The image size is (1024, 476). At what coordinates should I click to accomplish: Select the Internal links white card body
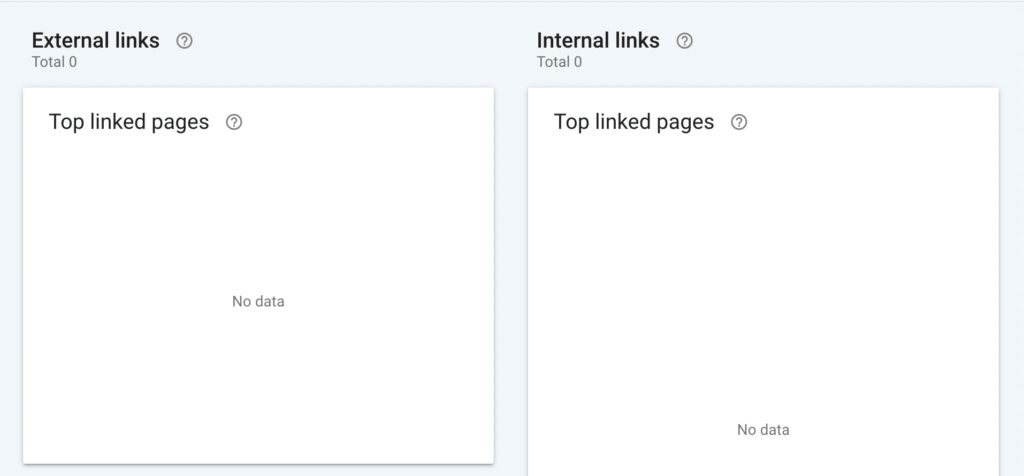pos(763,282)
